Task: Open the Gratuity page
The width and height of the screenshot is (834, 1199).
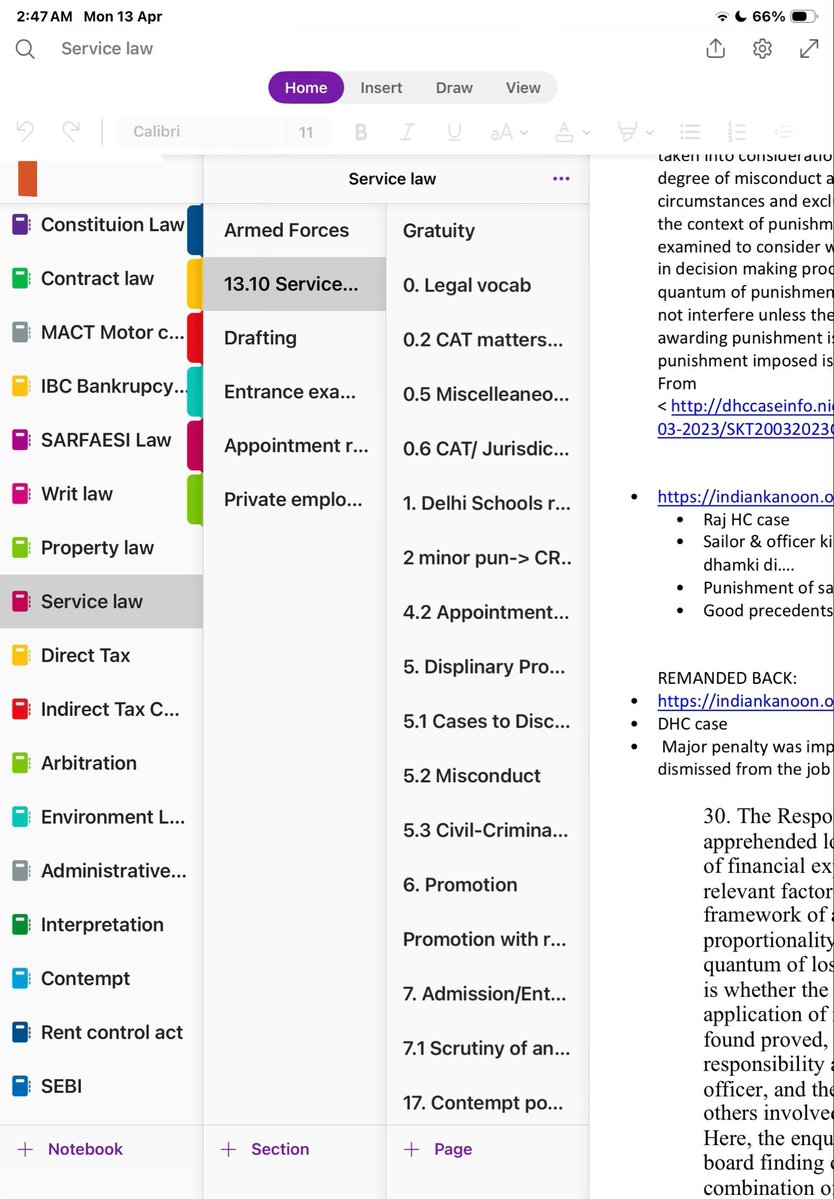Action: (x=488, y=230)
